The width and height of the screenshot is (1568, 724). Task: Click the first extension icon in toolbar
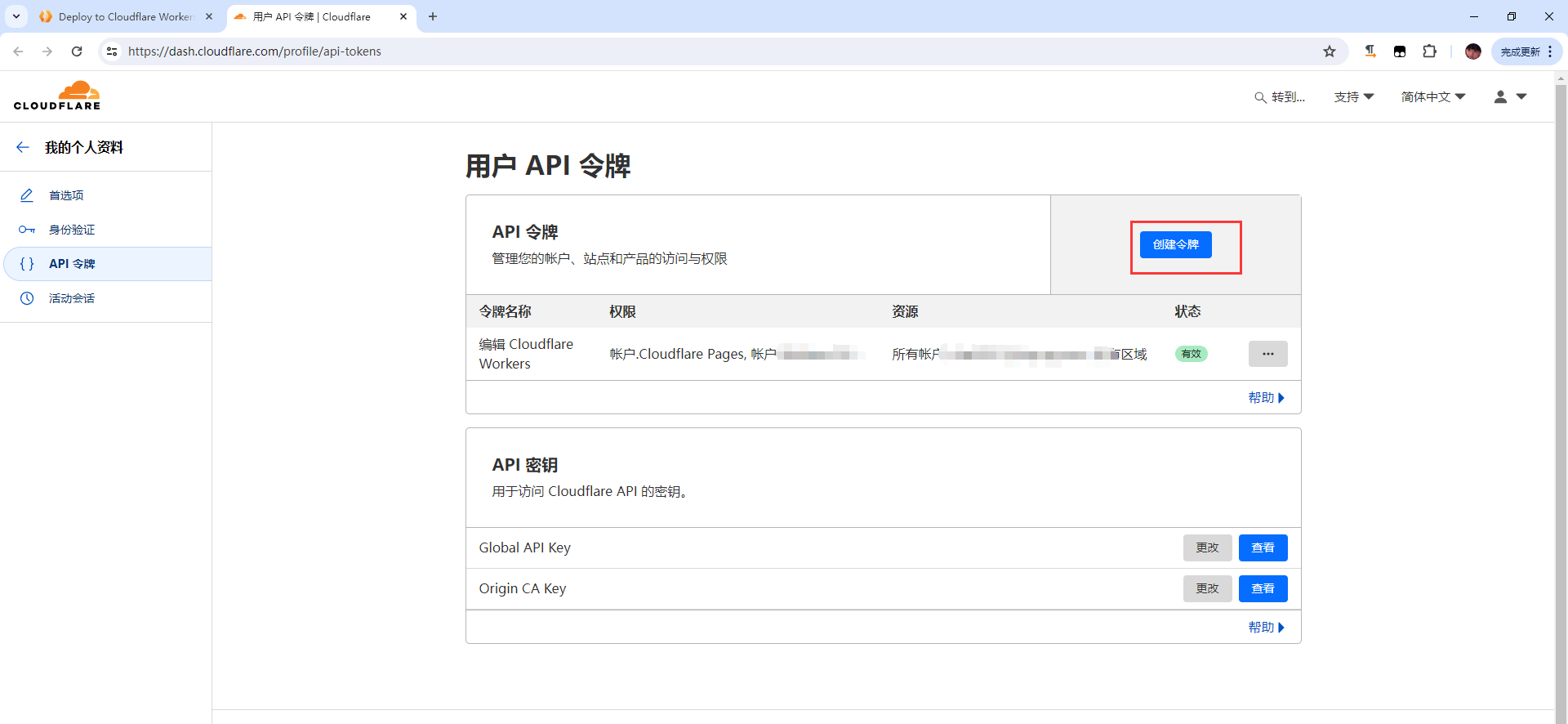click(x=1370, y=51)
